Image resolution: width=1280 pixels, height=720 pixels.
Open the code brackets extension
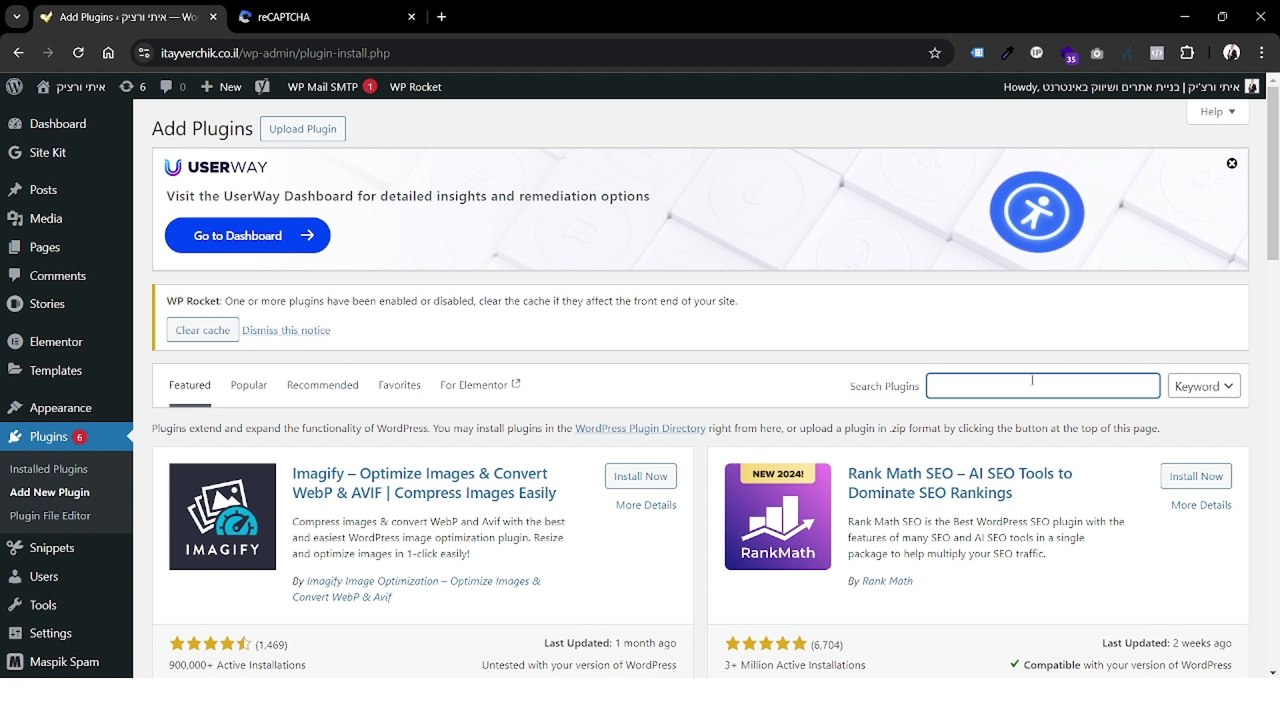[1157, 53]
